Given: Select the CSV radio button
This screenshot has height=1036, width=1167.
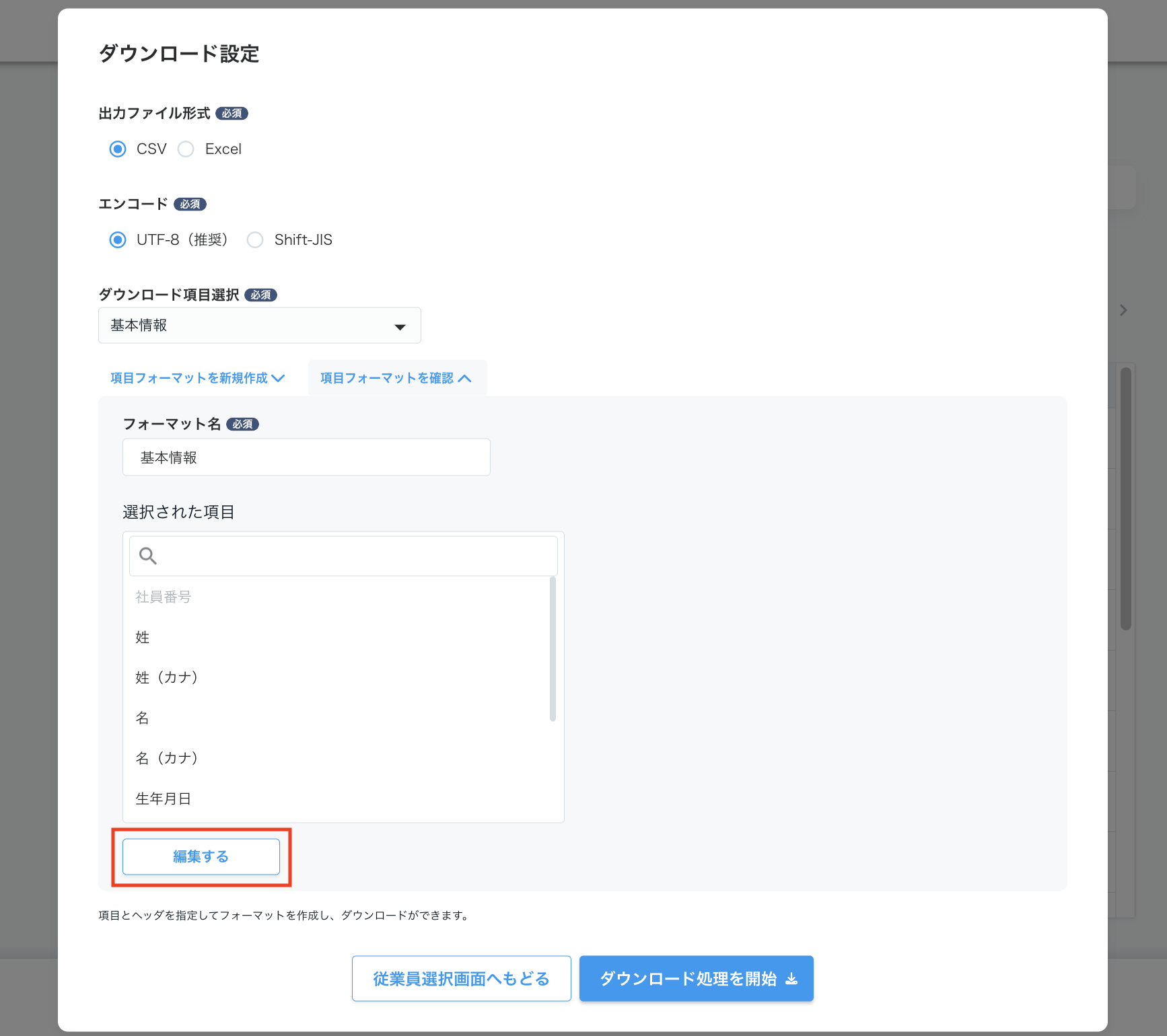Looking at the screenshot, I should [x=118, y=149].
